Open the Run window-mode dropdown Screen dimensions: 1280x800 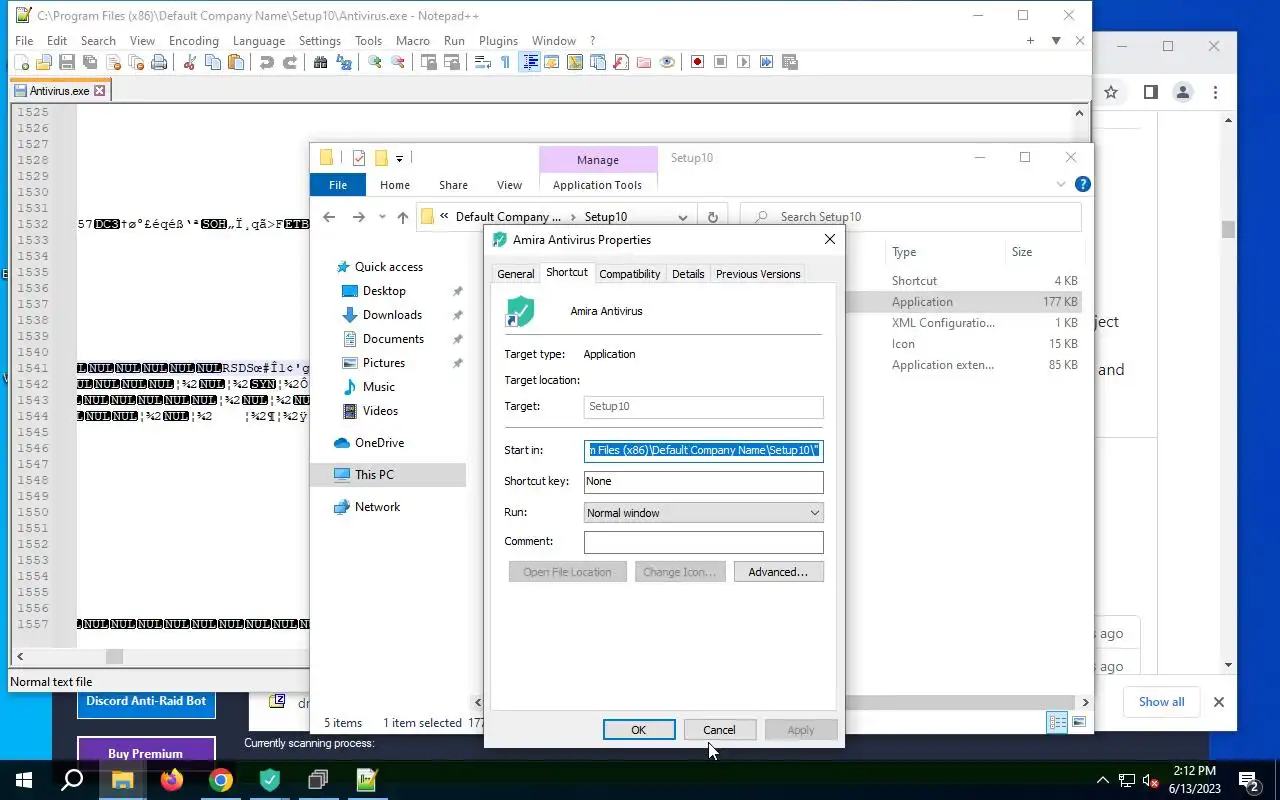point(703,513)
